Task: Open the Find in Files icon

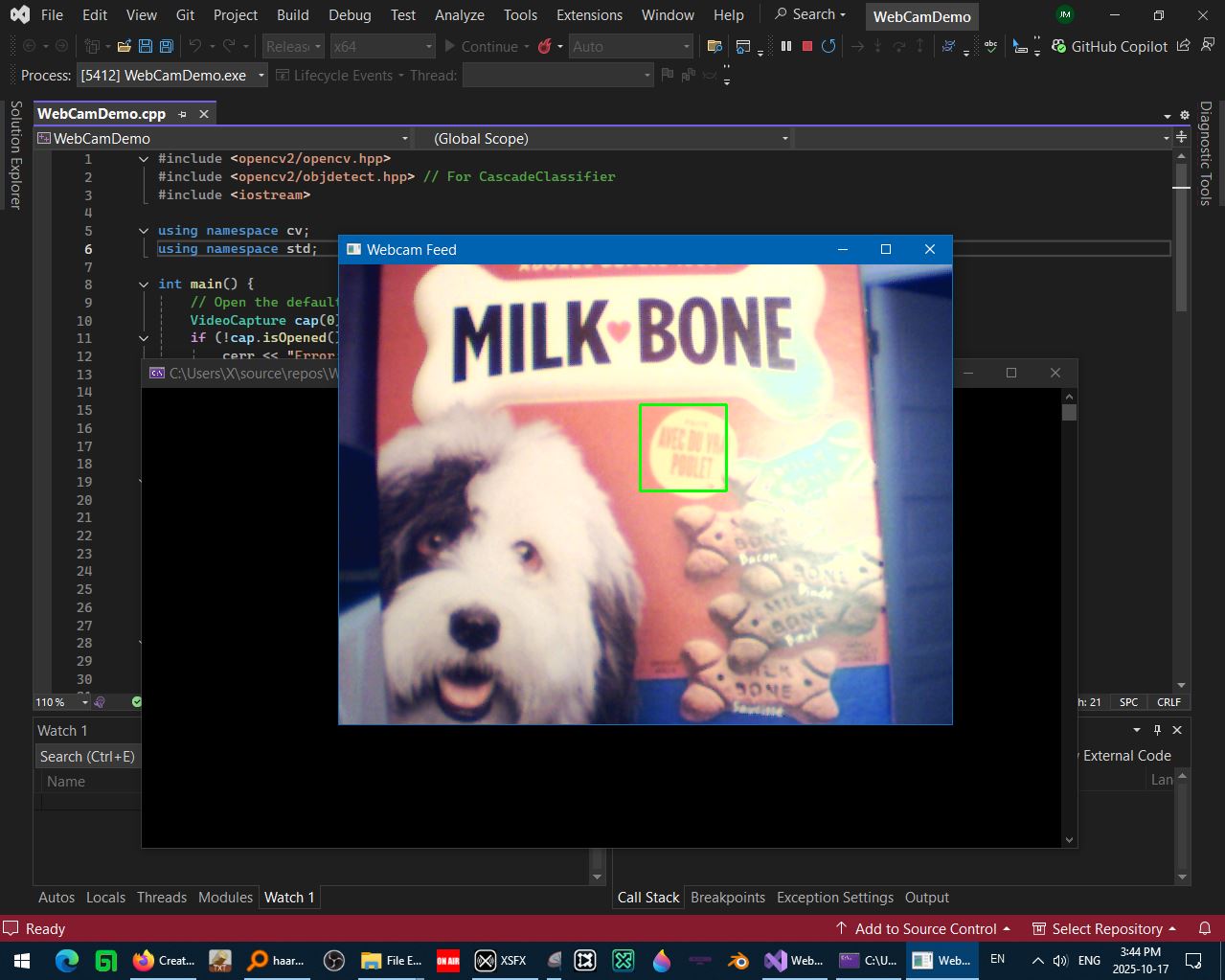Action: pos(714,46)
